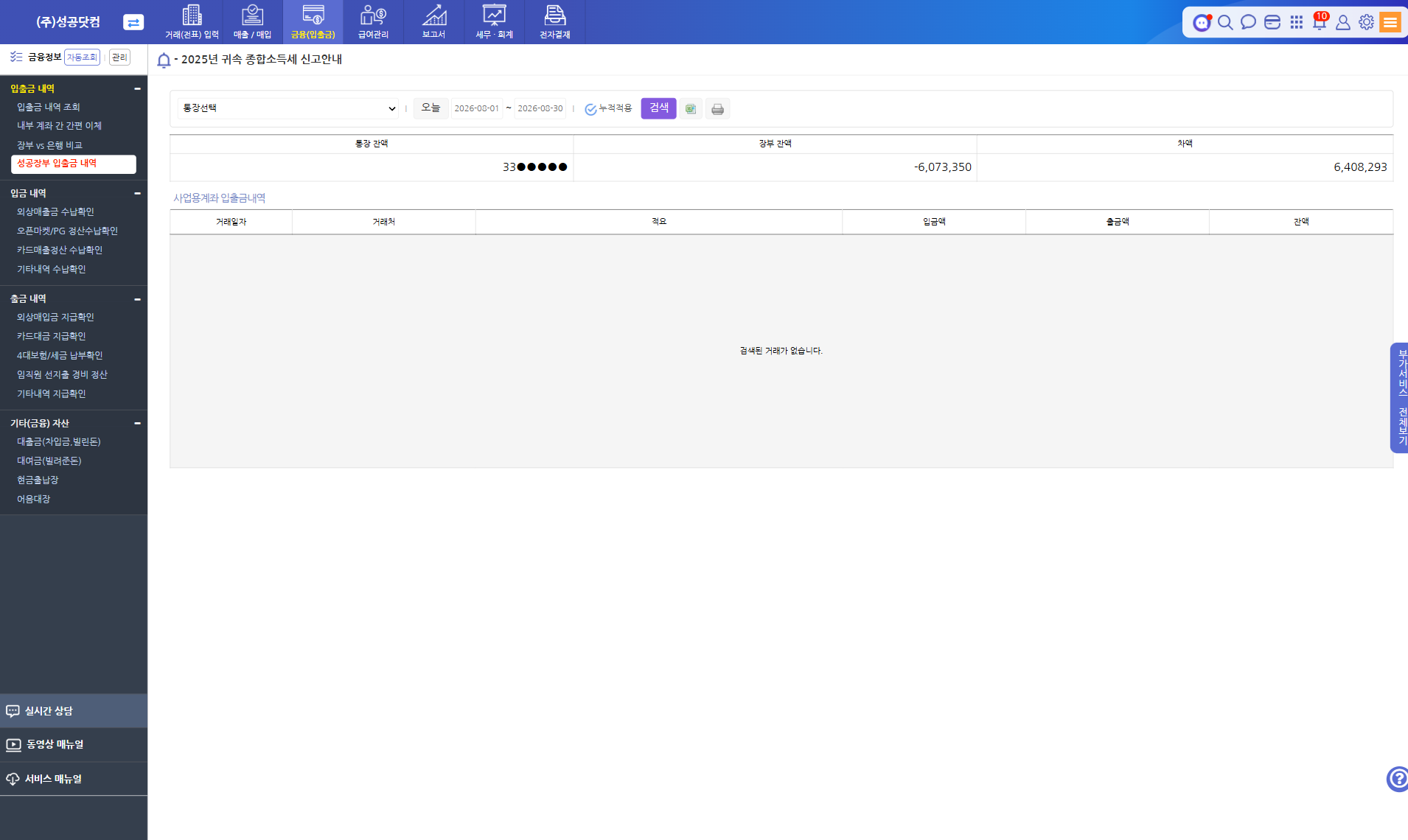Export to Excel icon
The image size is (1408, 840).
tap(691, 109)
